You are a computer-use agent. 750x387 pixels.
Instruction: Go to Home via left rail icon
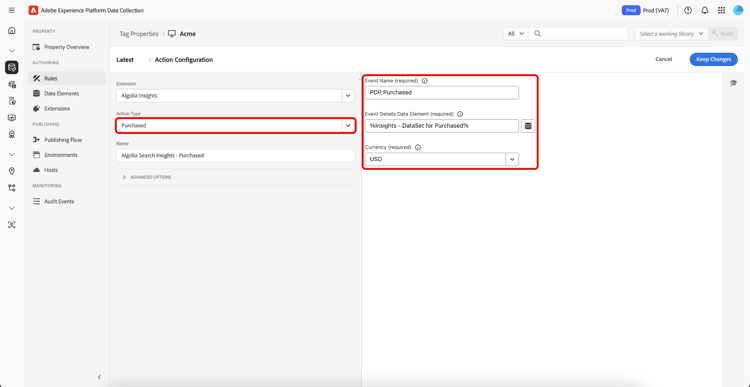[x=11, y=31]
